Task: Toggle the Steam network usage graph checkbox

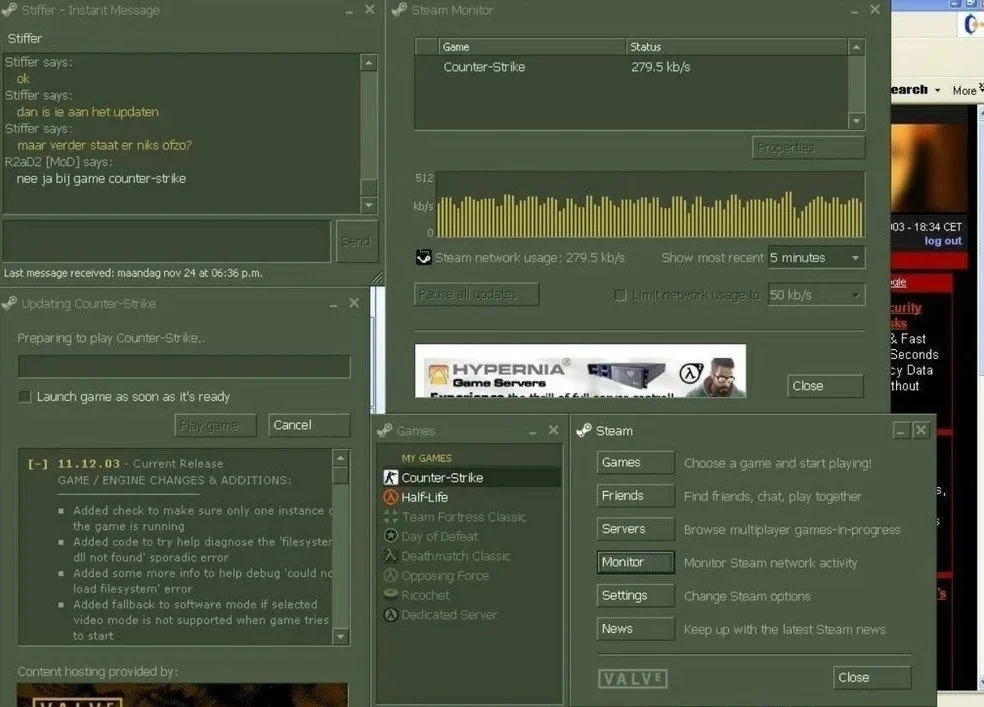Action: click(x=424, y=257)
